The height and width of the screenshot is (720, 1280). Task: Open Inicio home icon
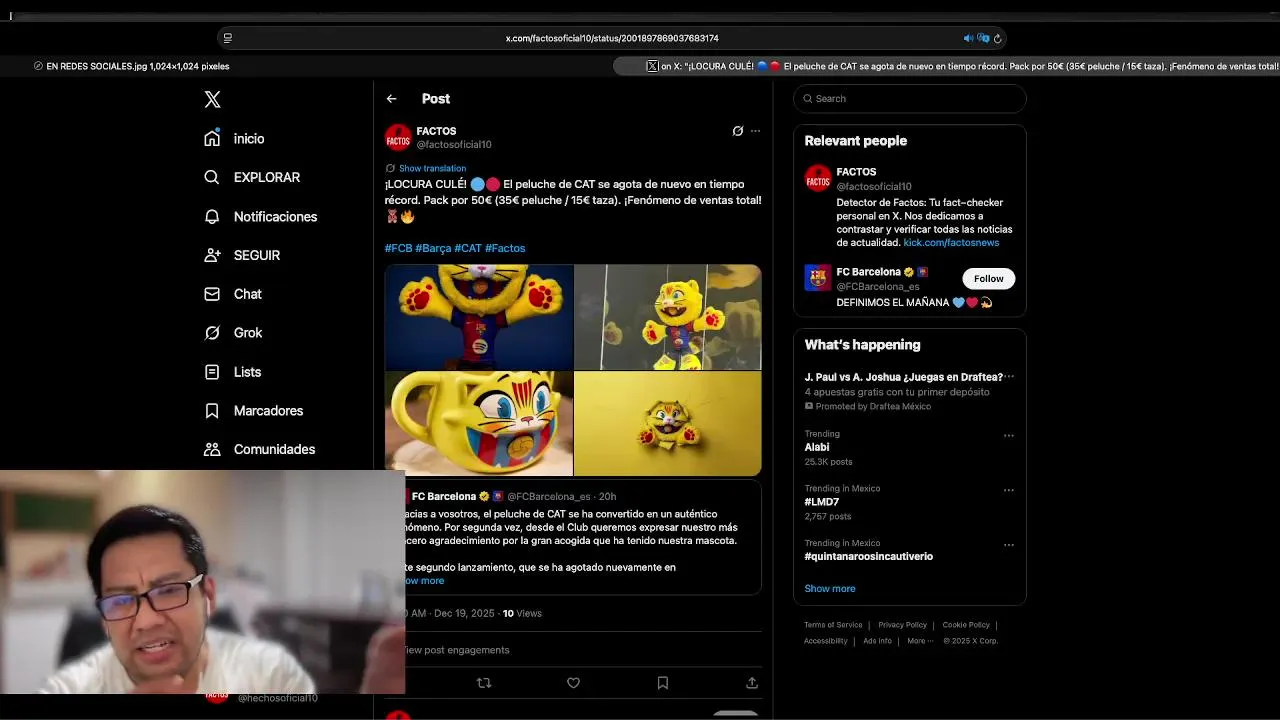point(212,138)
